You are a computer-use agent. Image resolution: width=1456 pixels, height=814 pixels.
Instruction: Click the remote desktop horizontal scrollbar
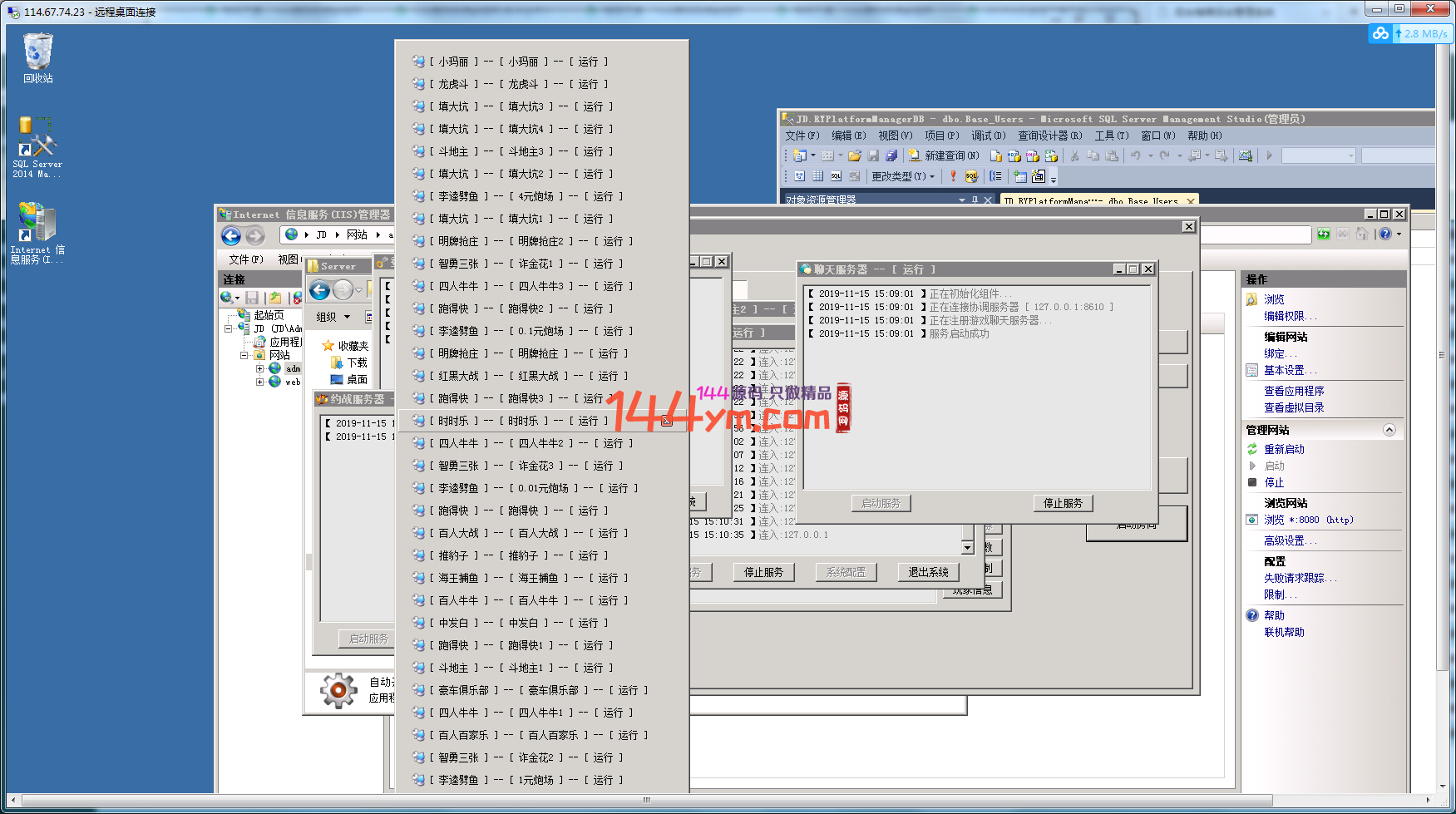[x=646, y=801]
